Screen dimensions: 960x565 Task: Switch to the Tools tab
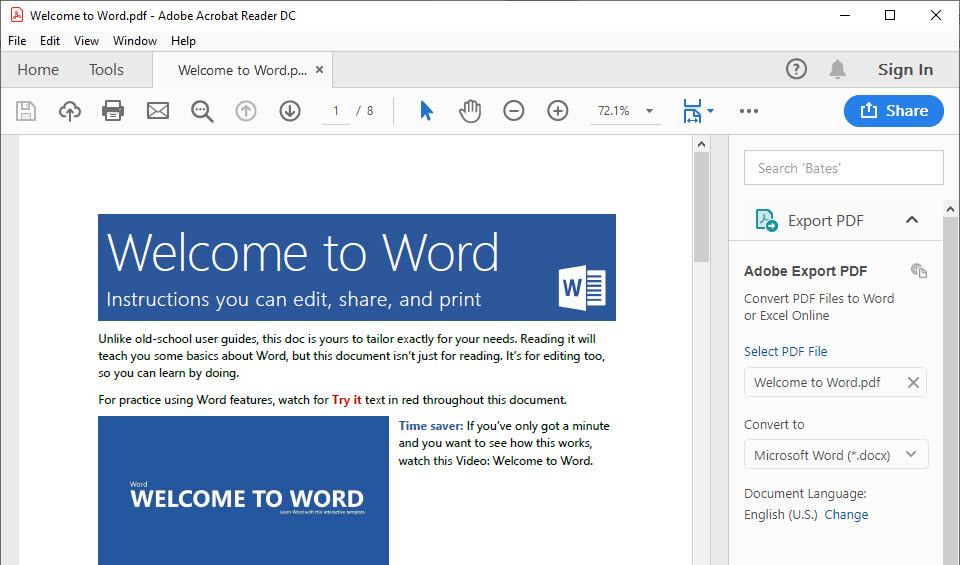(x=106, y=70)
